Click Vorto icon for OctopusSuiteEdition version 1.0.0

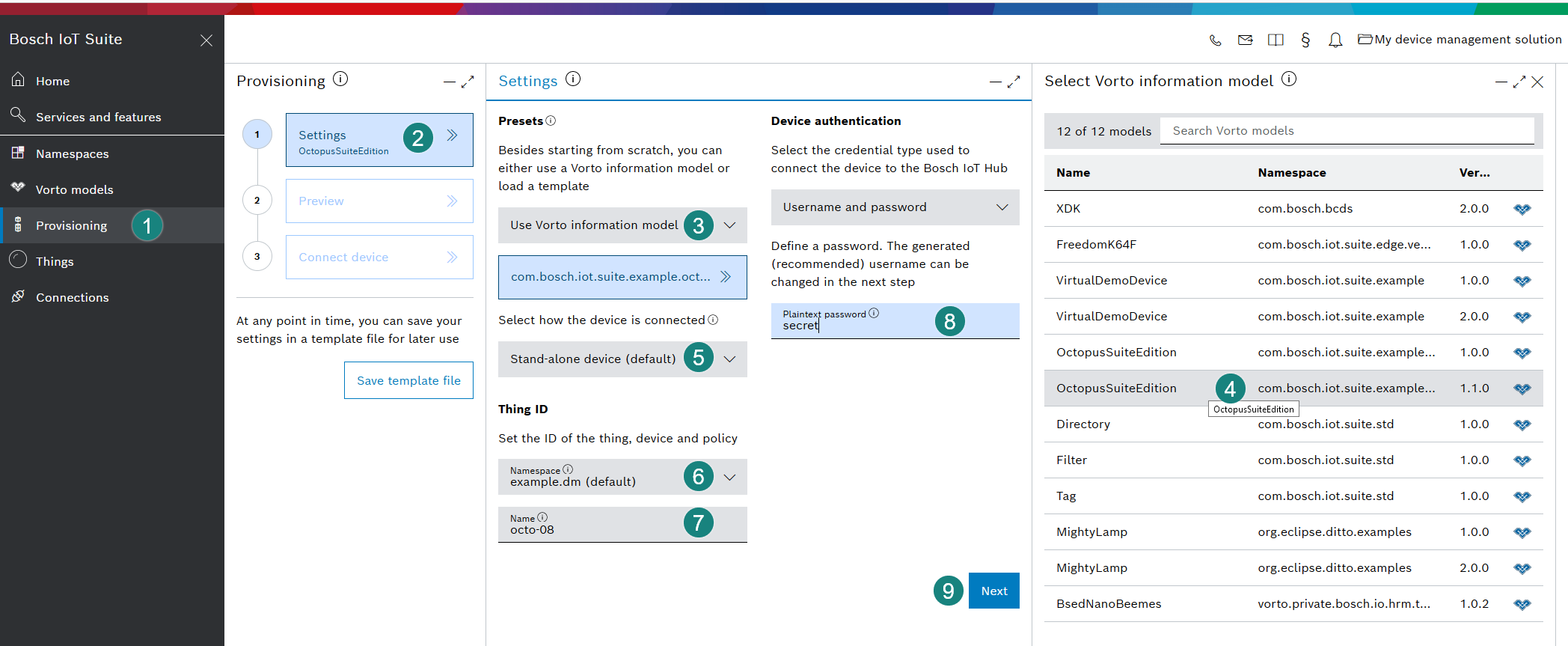(x=1522, y=353)
